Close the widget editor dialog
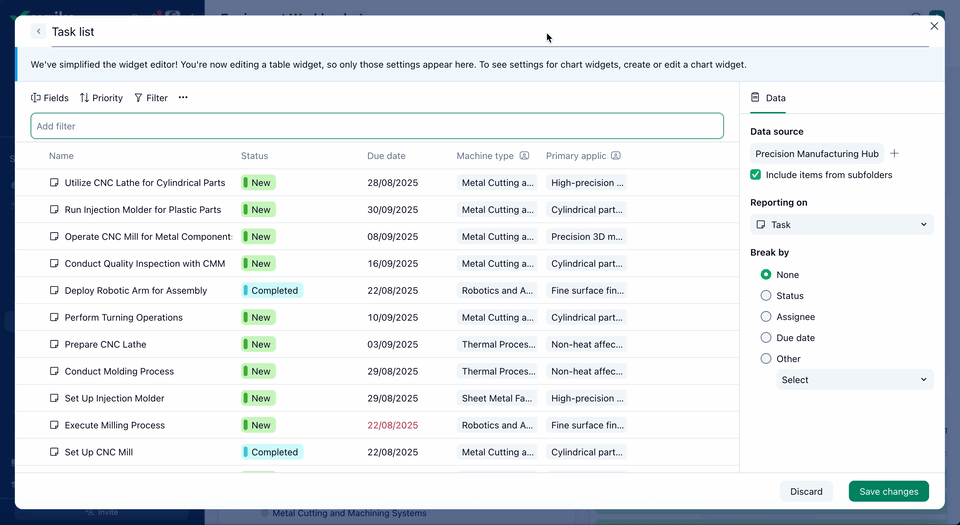The image size is (960, 525). tap(934, 26)
